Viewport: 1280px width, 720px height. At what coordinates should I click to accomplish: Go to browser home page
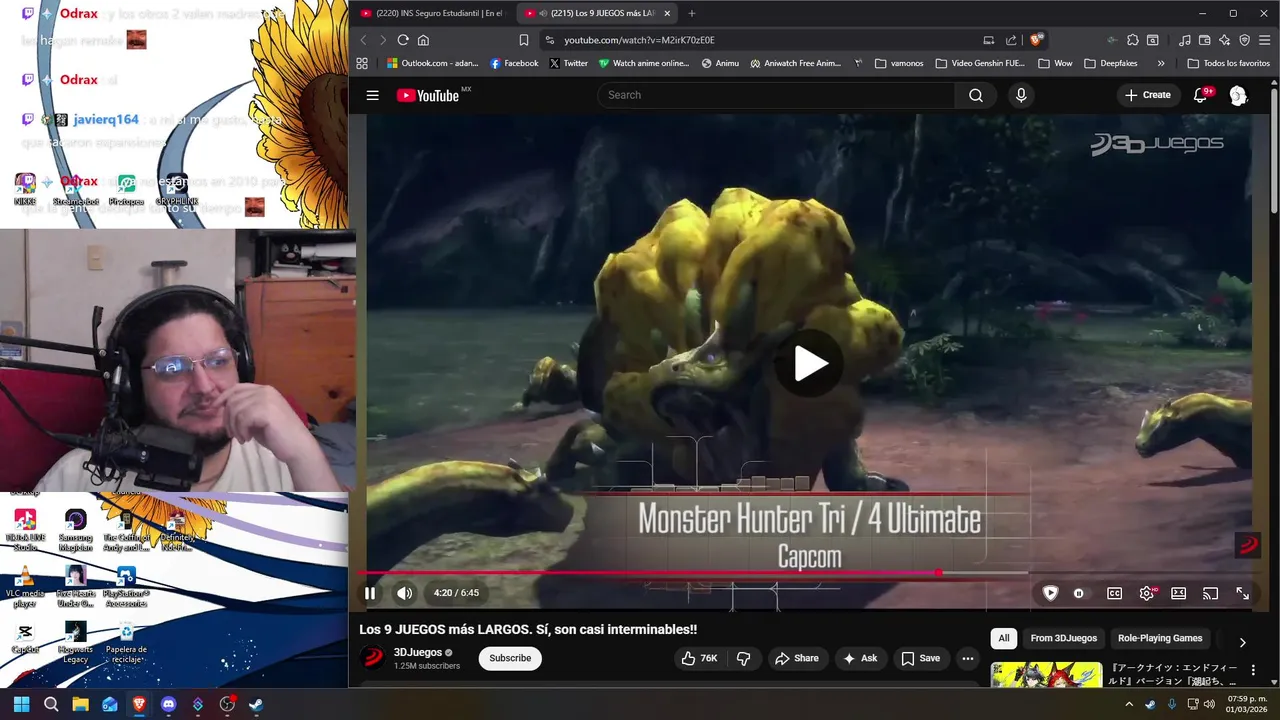pos(423,40)
